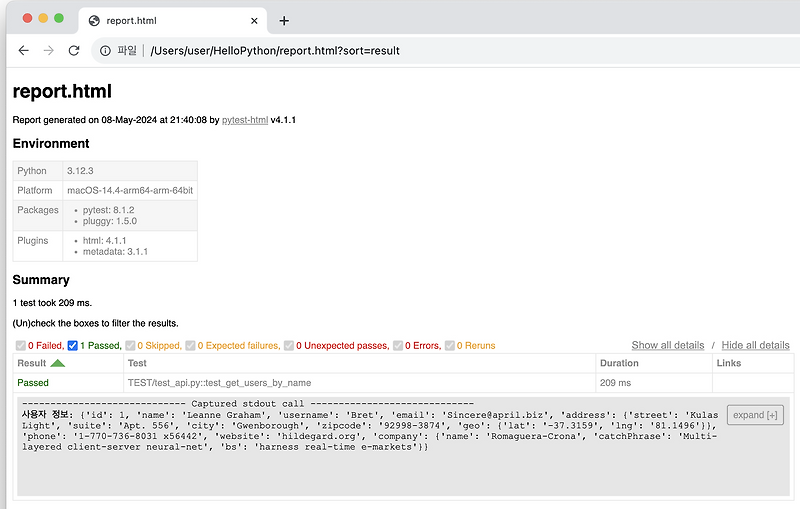Click the report.html page title heading
This screenshot has height=509, width=800.
click(62, 91)
